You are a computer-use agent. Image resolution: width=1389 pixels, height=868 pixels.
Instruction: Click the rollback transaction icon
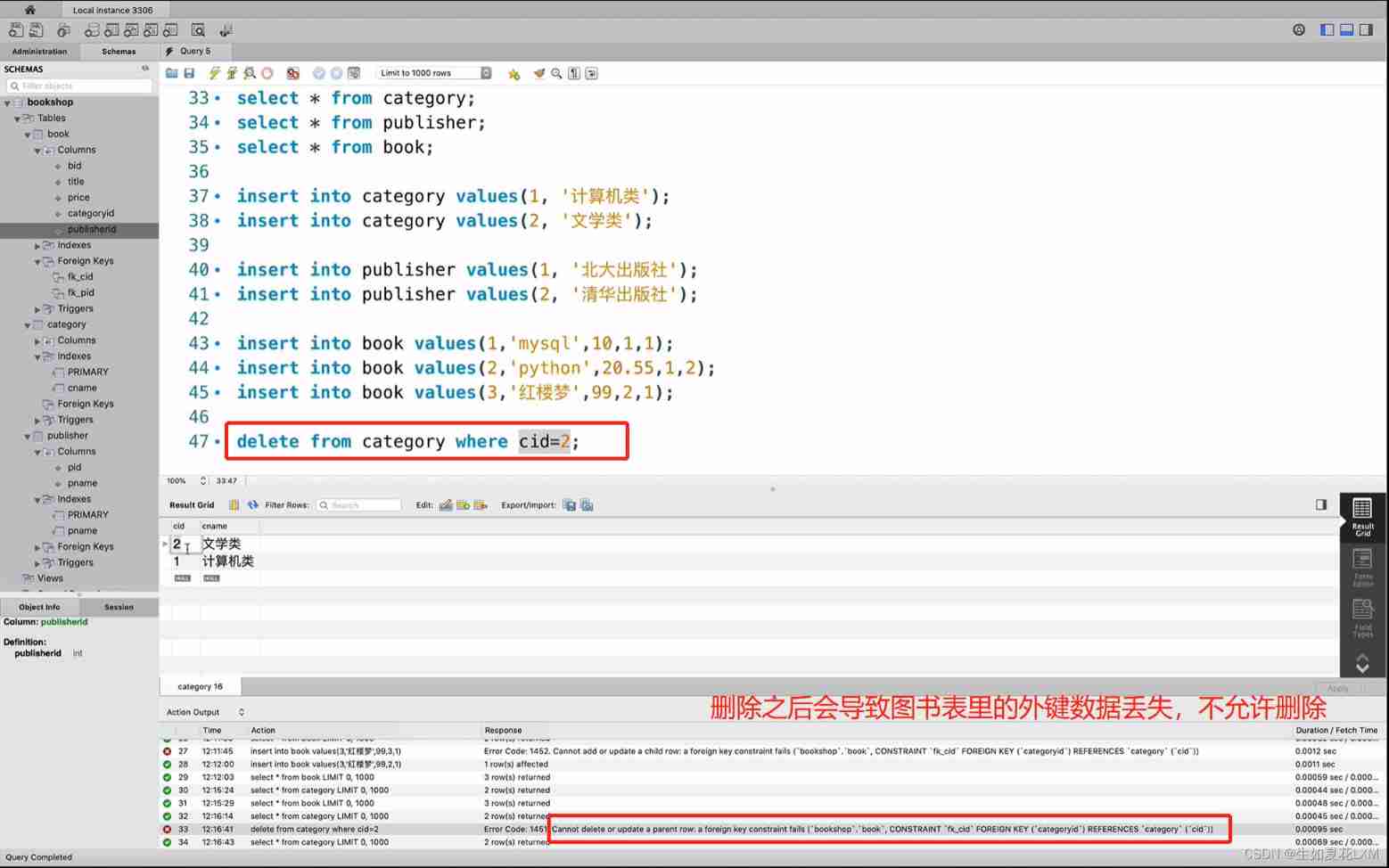point(336,73)
